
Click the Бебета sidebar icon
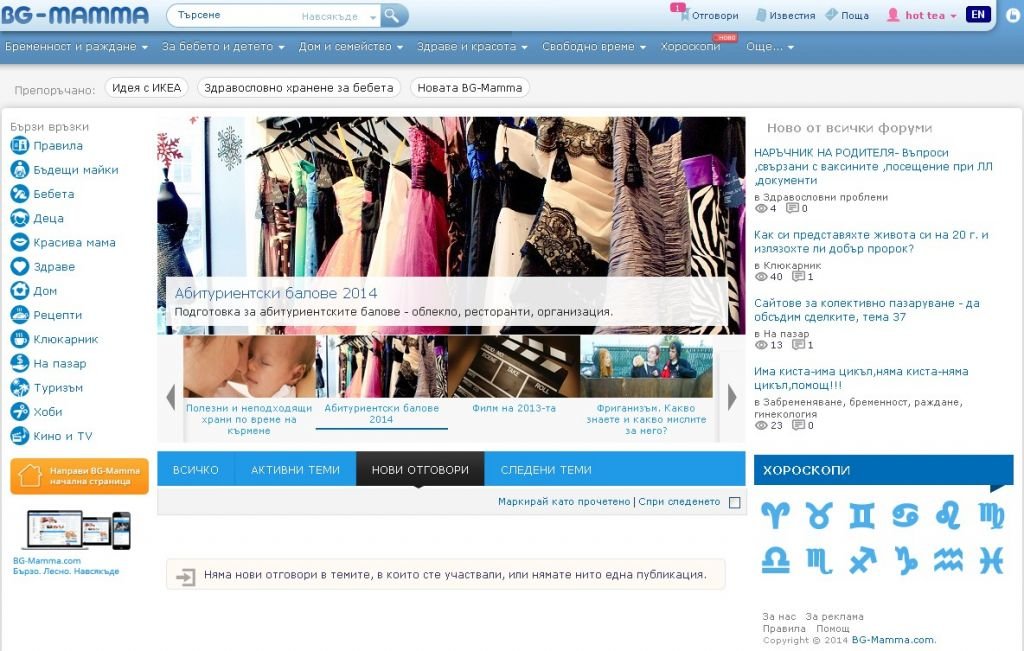19,194
